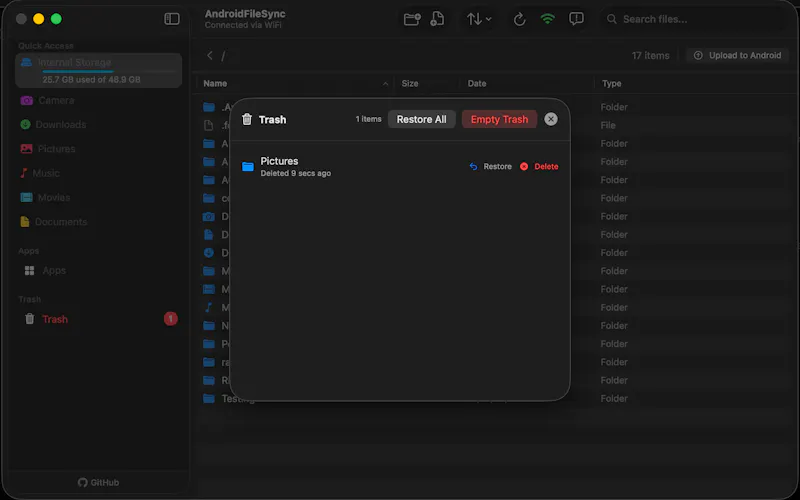Click the 1 items label in the Trash dialog
Screen dimensions: 800x500
click(368, 119)
